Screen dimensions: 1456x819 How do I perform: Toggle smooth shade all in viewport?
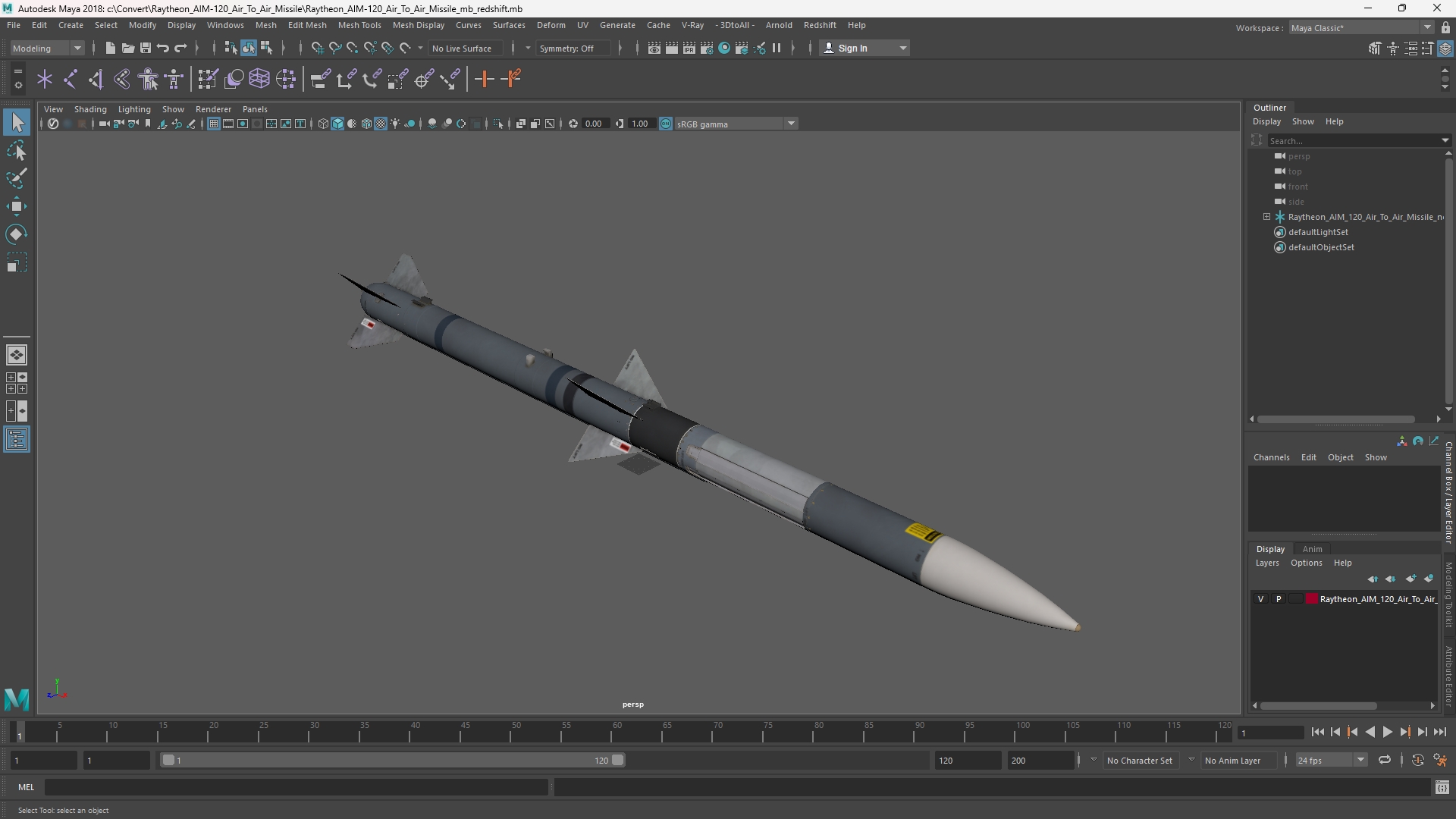pos(337,124)
